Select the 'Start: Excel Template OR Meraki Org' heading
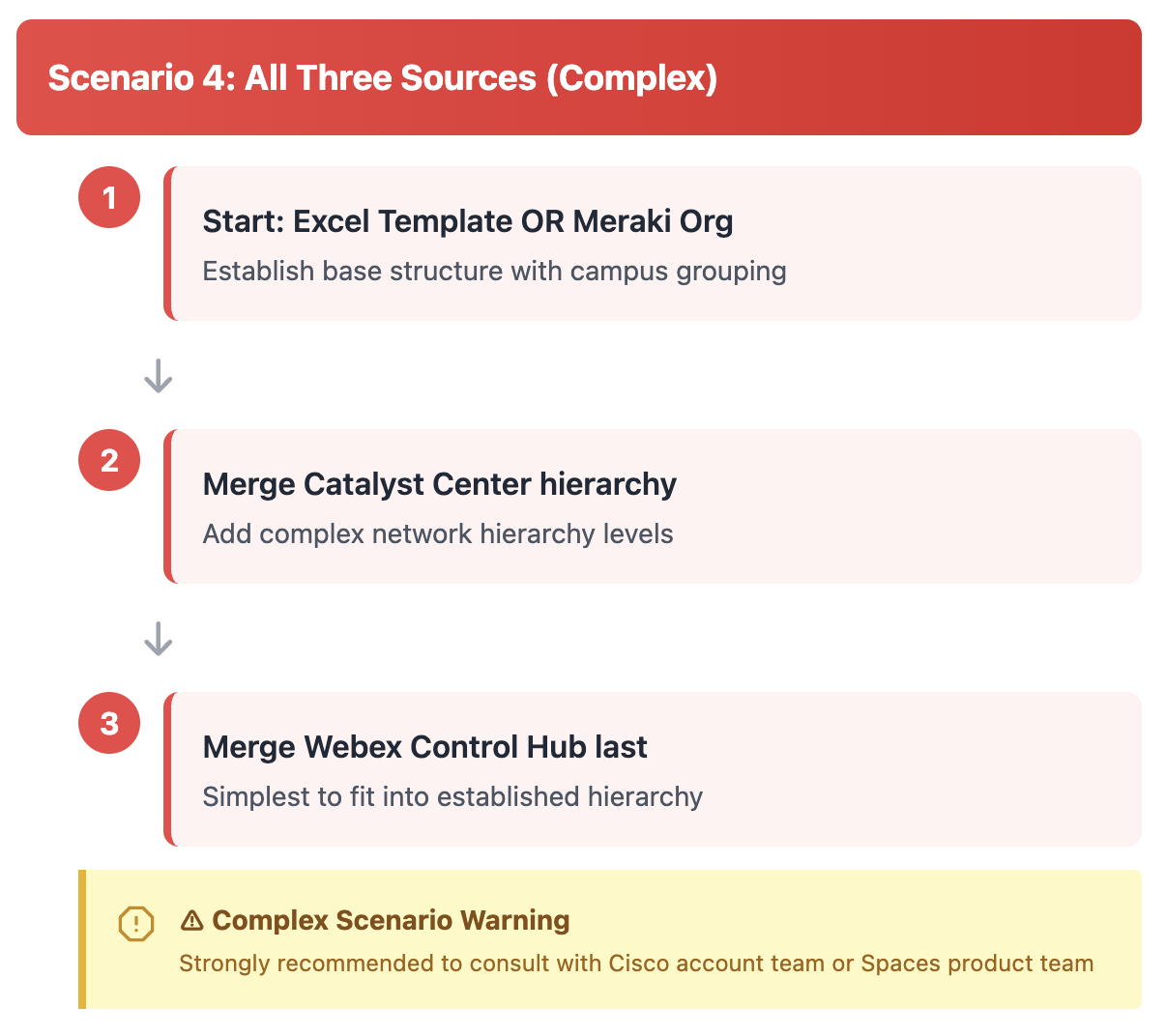The image size is (1166, 1036). 468,221
